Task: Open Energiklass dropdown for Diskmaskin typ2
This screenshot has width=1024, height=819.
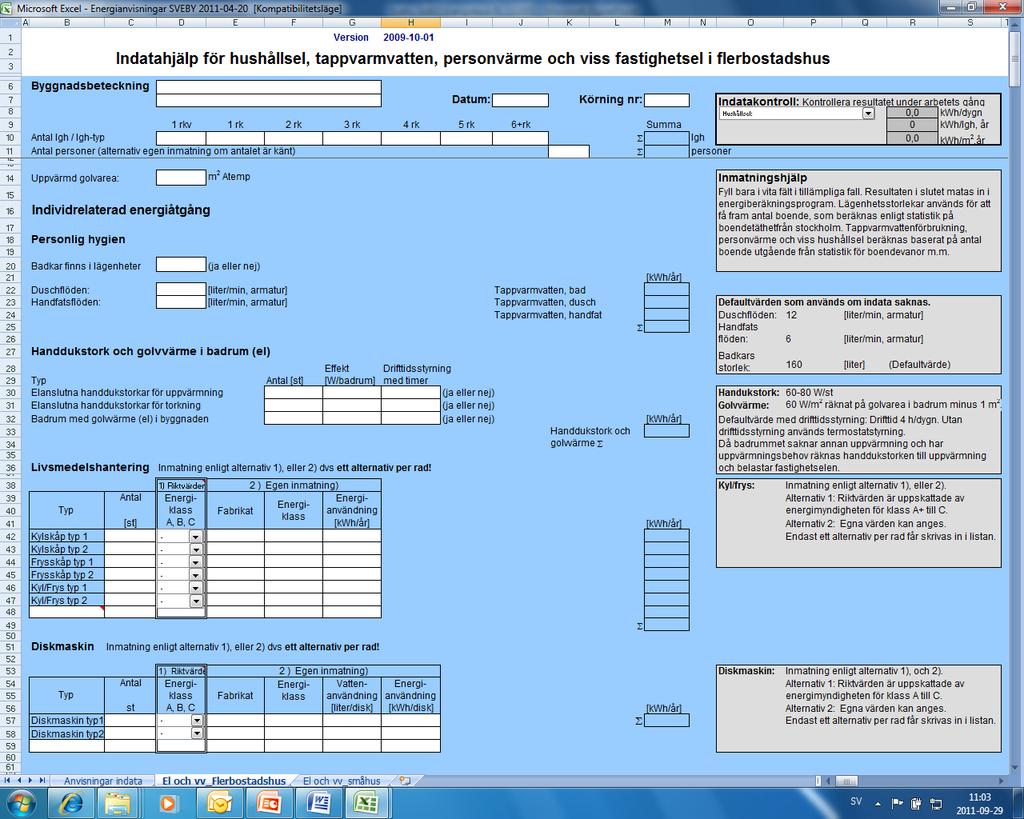Action: click(x=196, y=733)
